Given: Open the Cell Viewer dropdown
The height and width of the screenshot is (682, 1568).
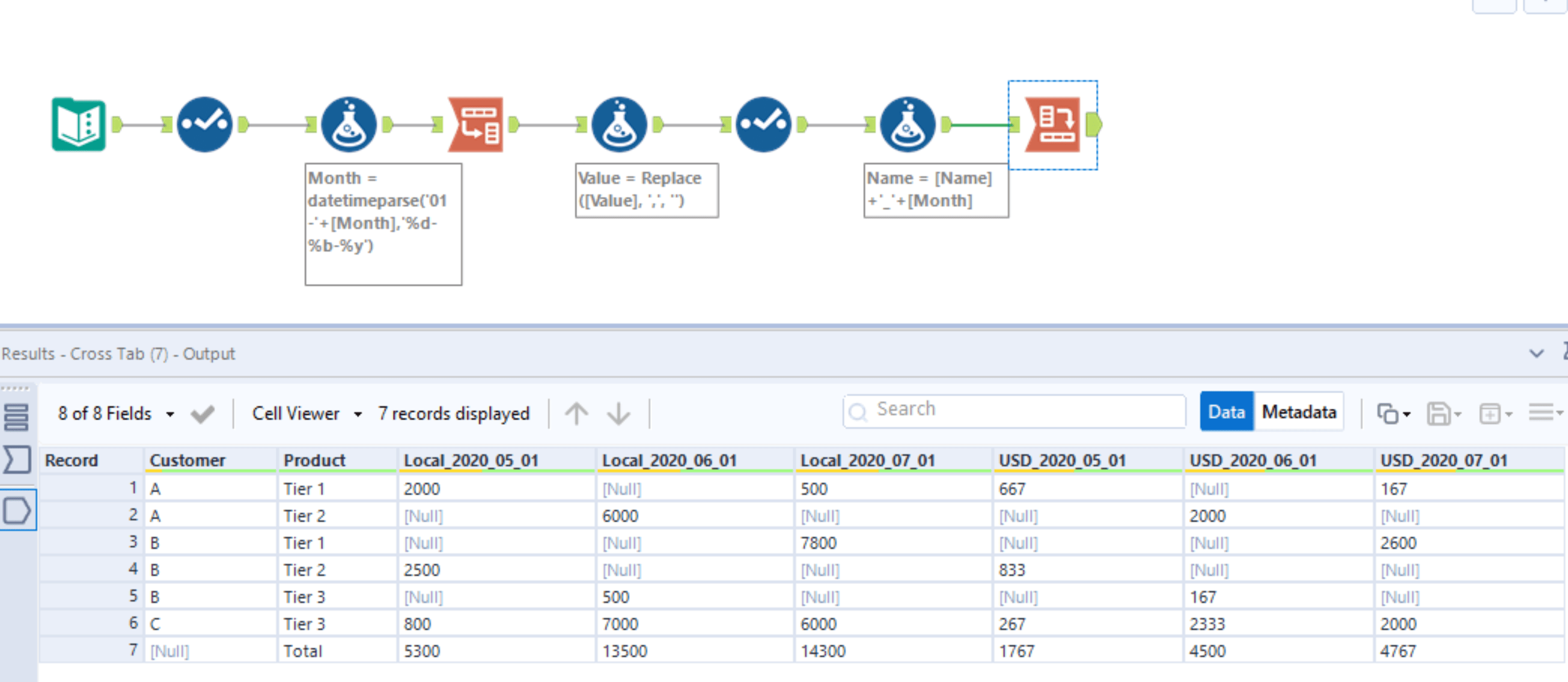Looking at the screenshot, I should [x=306, y=413].
